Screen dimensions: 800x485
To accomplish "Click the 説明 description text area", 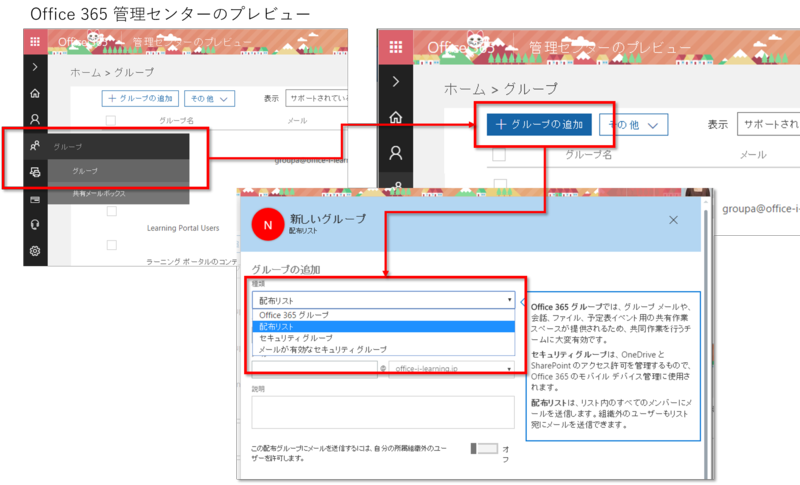I will pos(383,412).
